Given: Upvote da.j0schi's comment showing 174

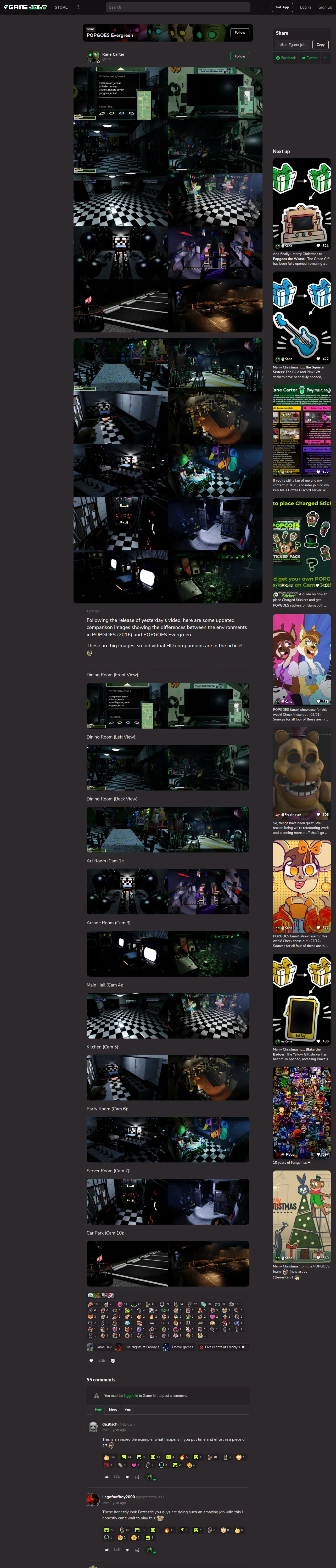Looking at the screenshot, I should [x=107, y=1477].
